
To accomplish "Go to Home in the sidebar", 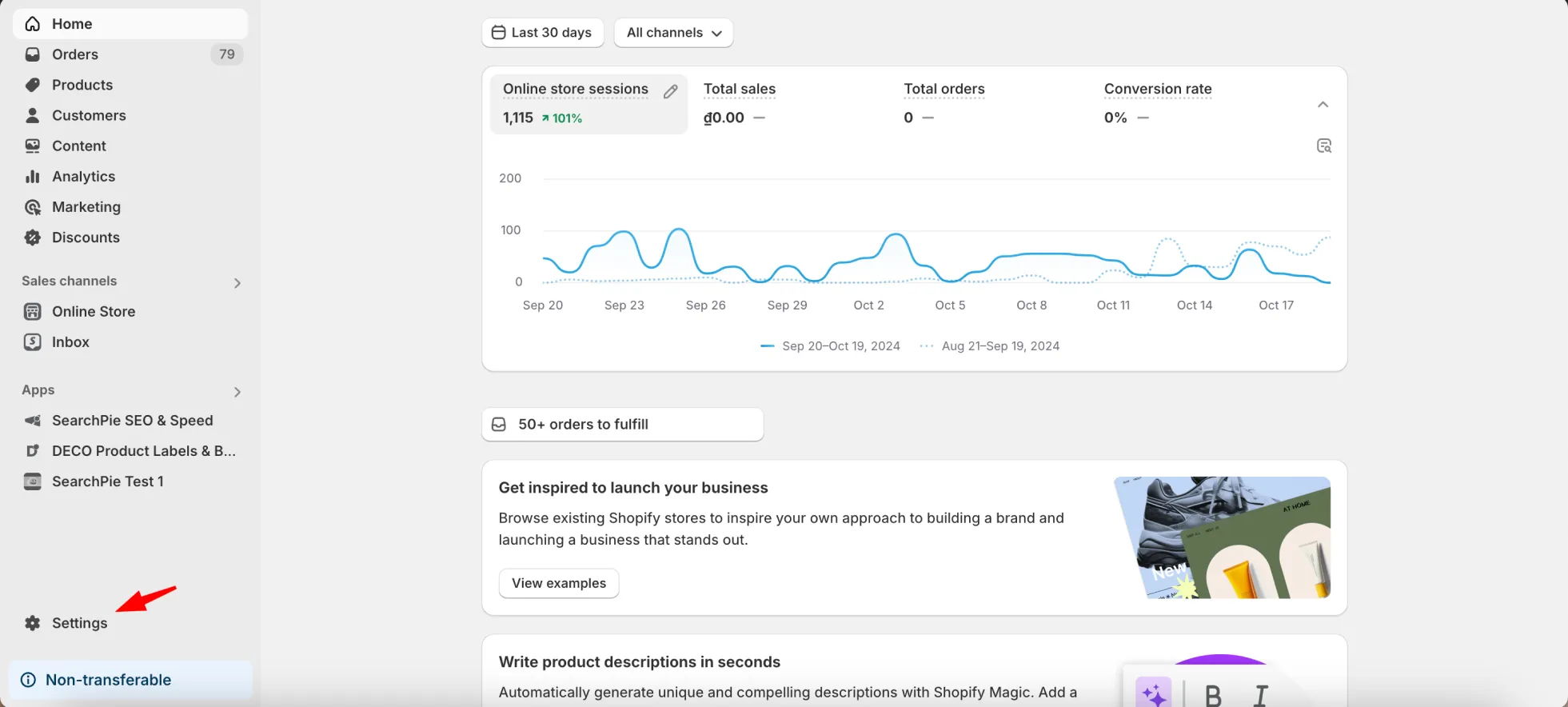I will coord(130,24).
